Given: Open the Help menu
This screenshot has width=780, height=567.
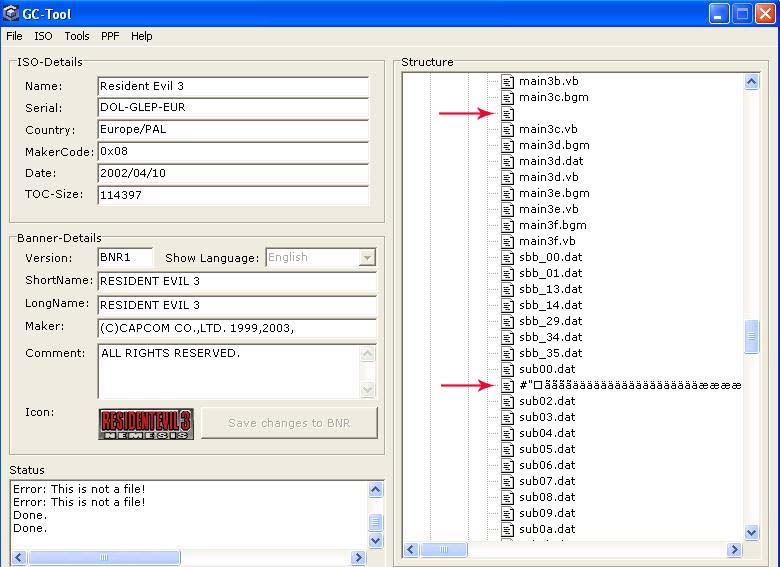Looking at the screenshot, I should 141,36.
